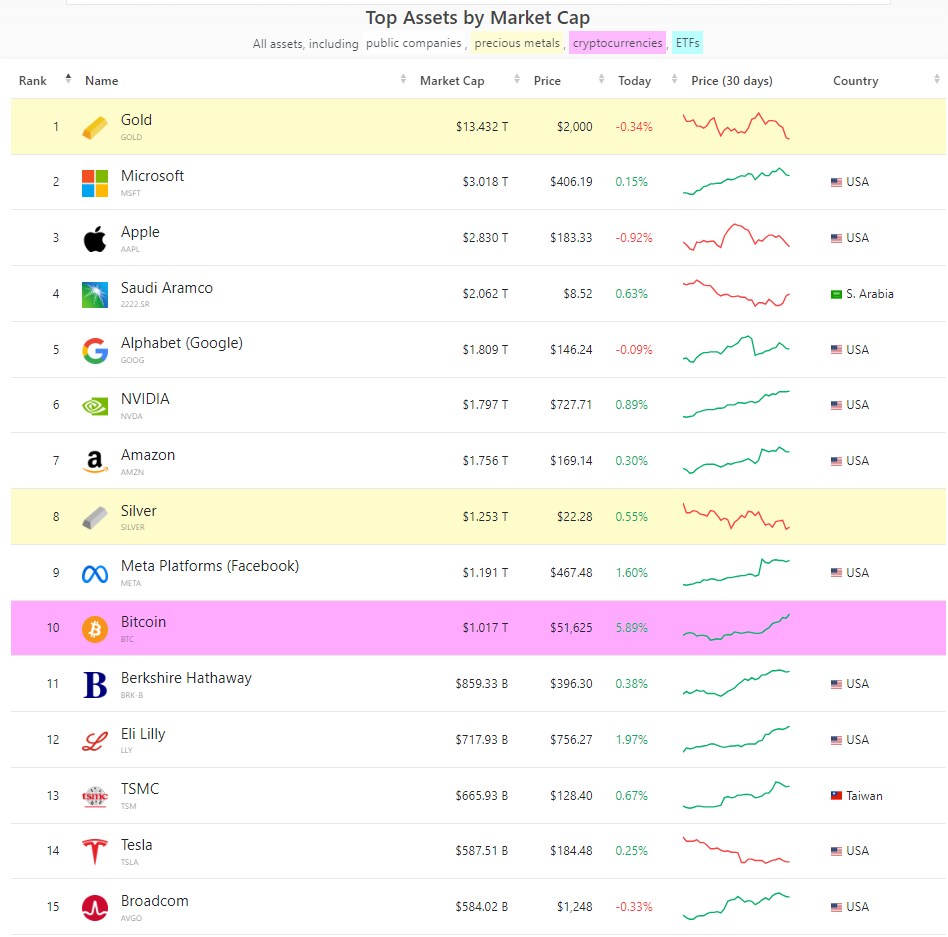Click the Microsoft logo icon
The image size is (948, 937).
click(x=95, y=183)
